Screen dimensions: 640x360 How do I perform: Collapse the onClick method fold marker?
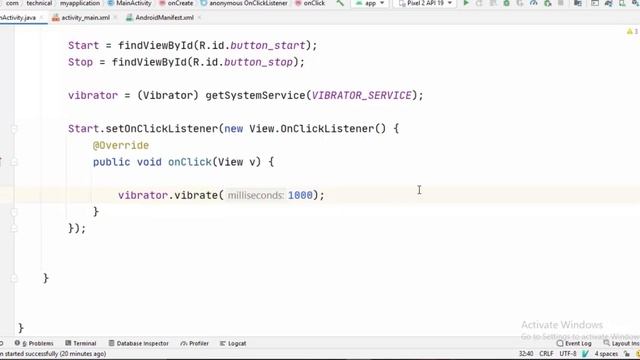tap(14, 162)
